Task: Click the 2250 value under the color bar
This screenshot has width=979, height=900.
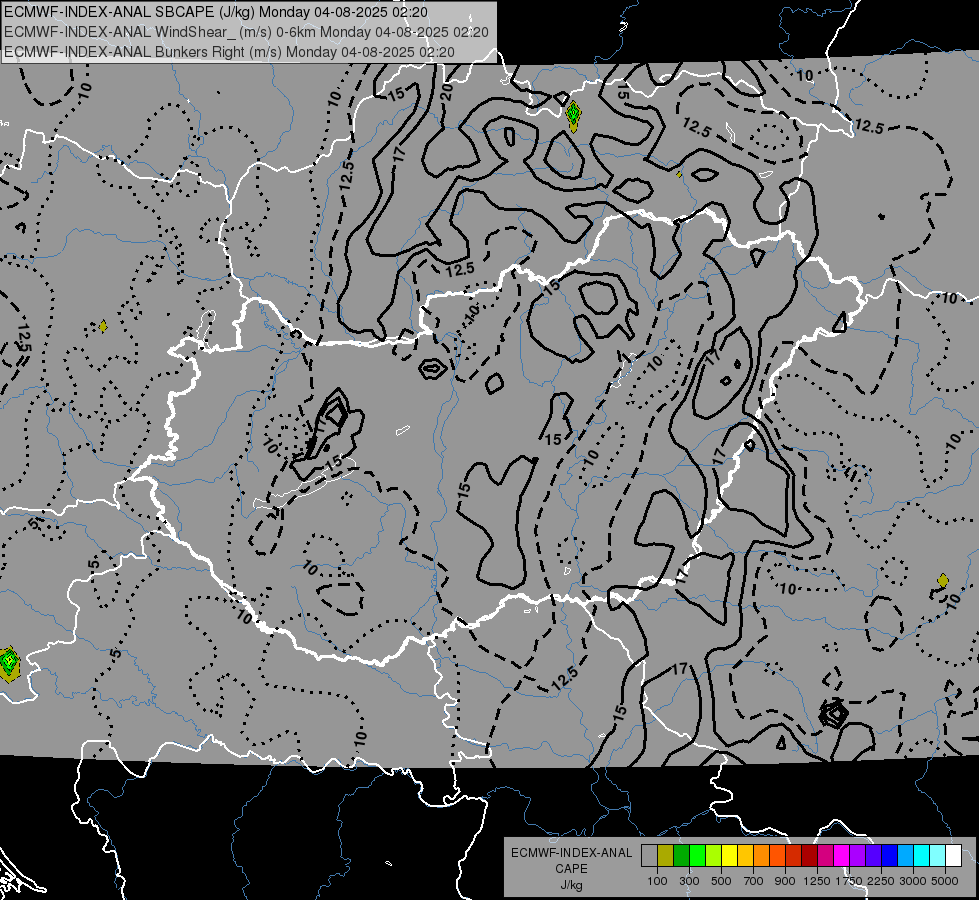Action: click(881, 881)
